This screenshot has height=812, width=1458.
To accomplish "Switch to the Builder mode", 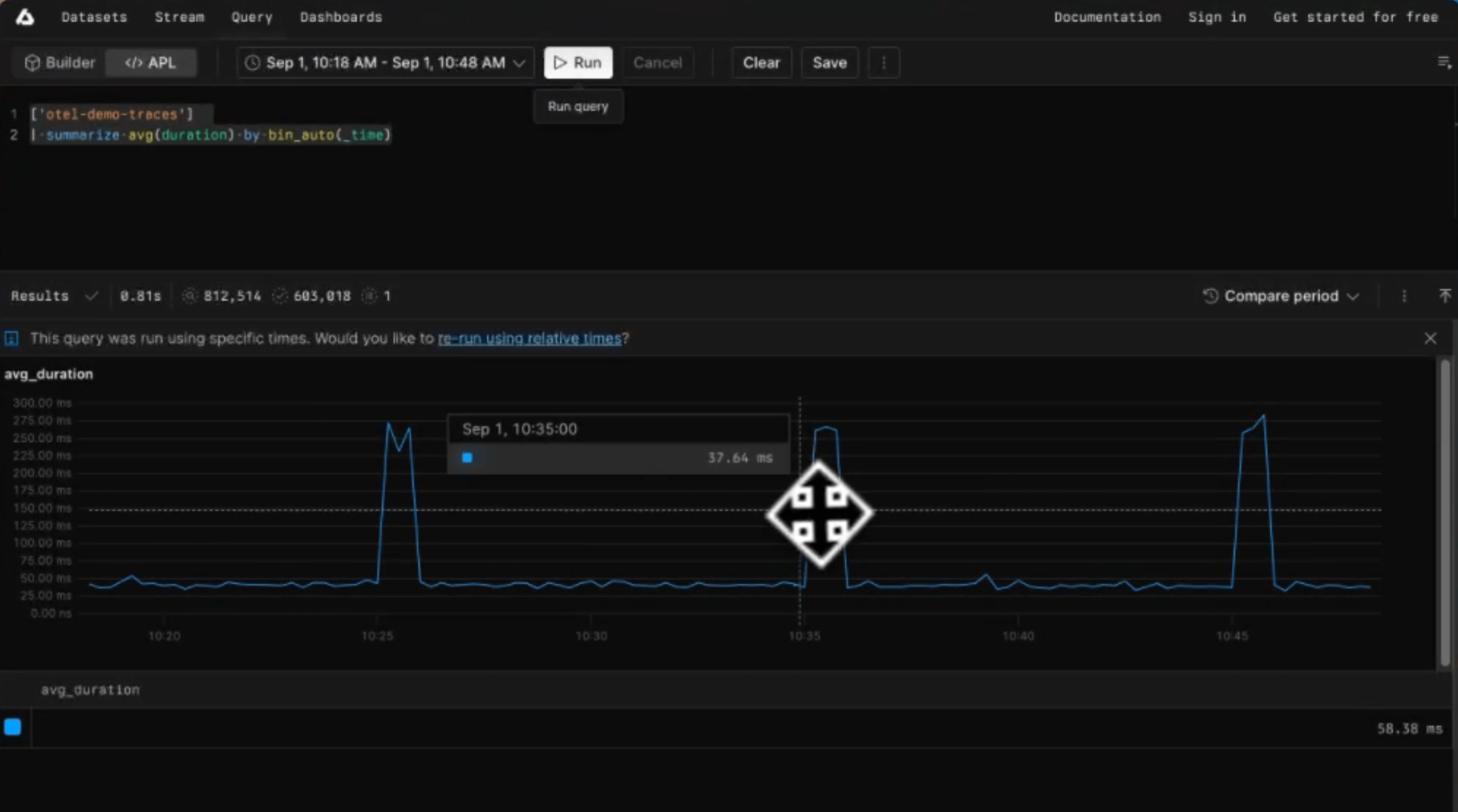I will pos(60,62).
